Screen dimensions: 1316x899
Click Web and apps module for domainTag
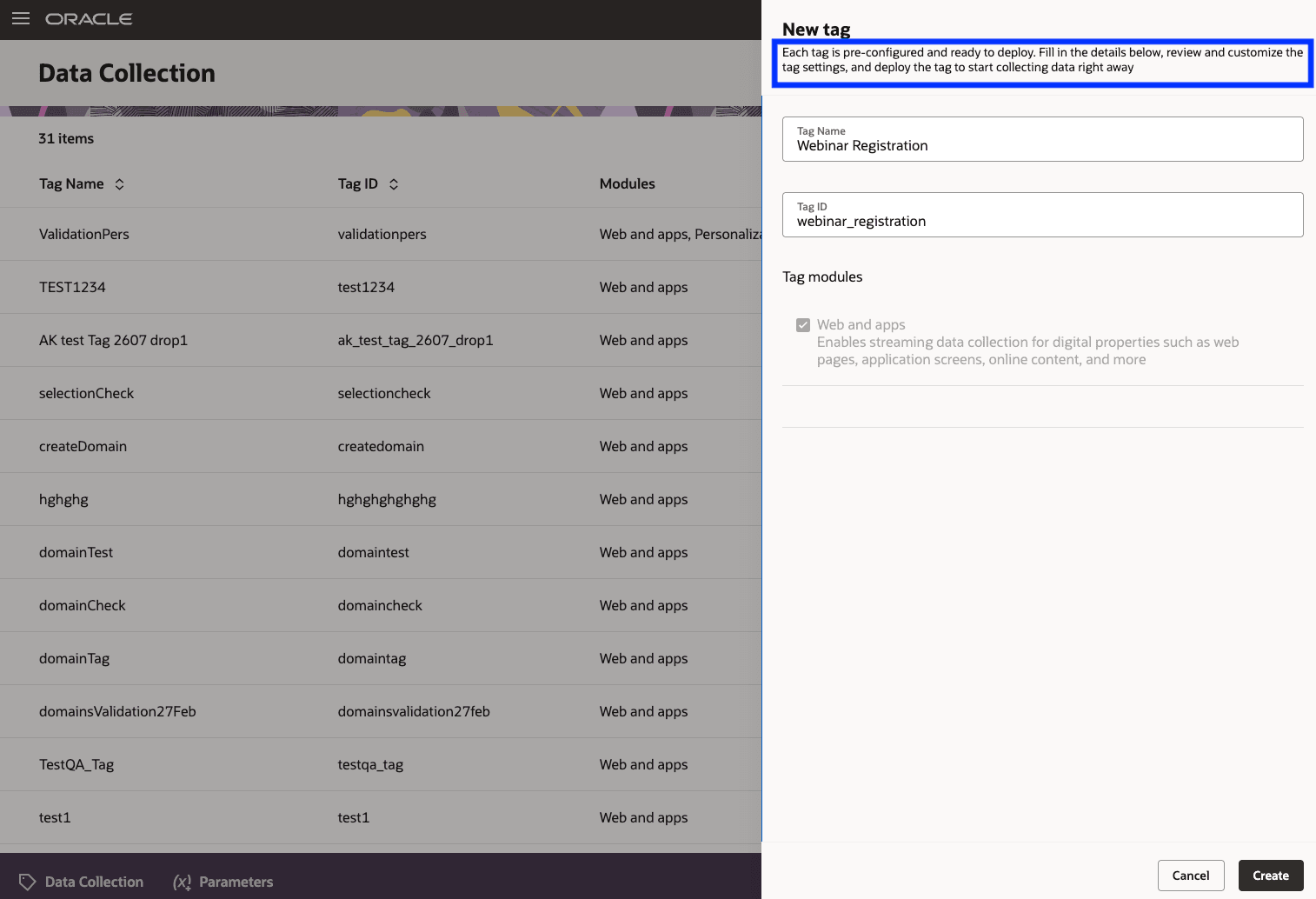[x=643, y=658]
